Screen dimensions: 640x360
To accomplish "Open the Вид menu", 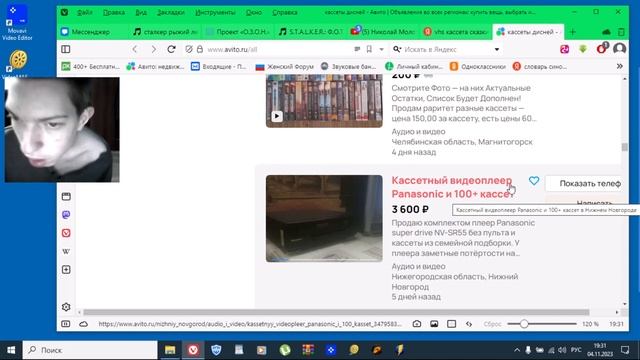I will coord(141,13).
